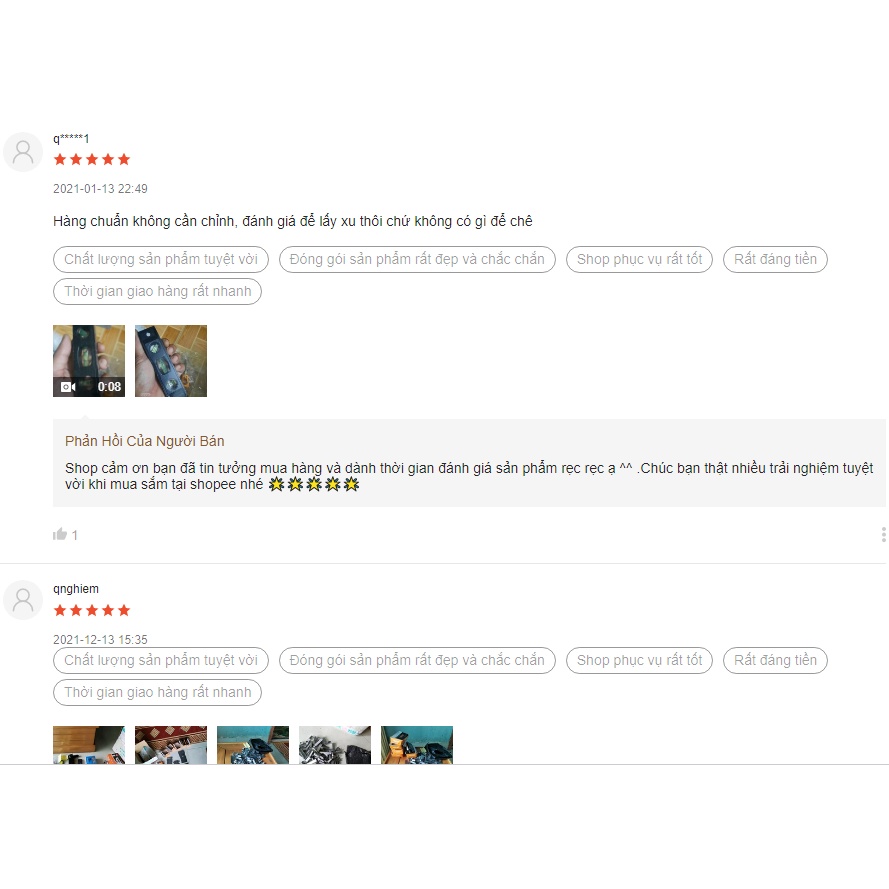Screen dimensions: 889x889
Task: Click avatar icon of user q*****1
Action: coord(23,152)
